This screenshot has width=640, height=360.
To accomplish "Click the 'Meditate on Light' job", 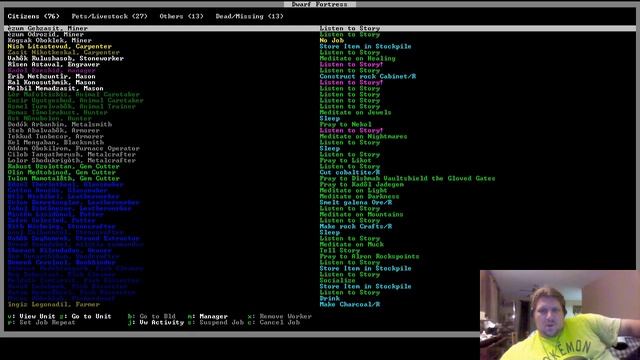I will coord(353,191).
